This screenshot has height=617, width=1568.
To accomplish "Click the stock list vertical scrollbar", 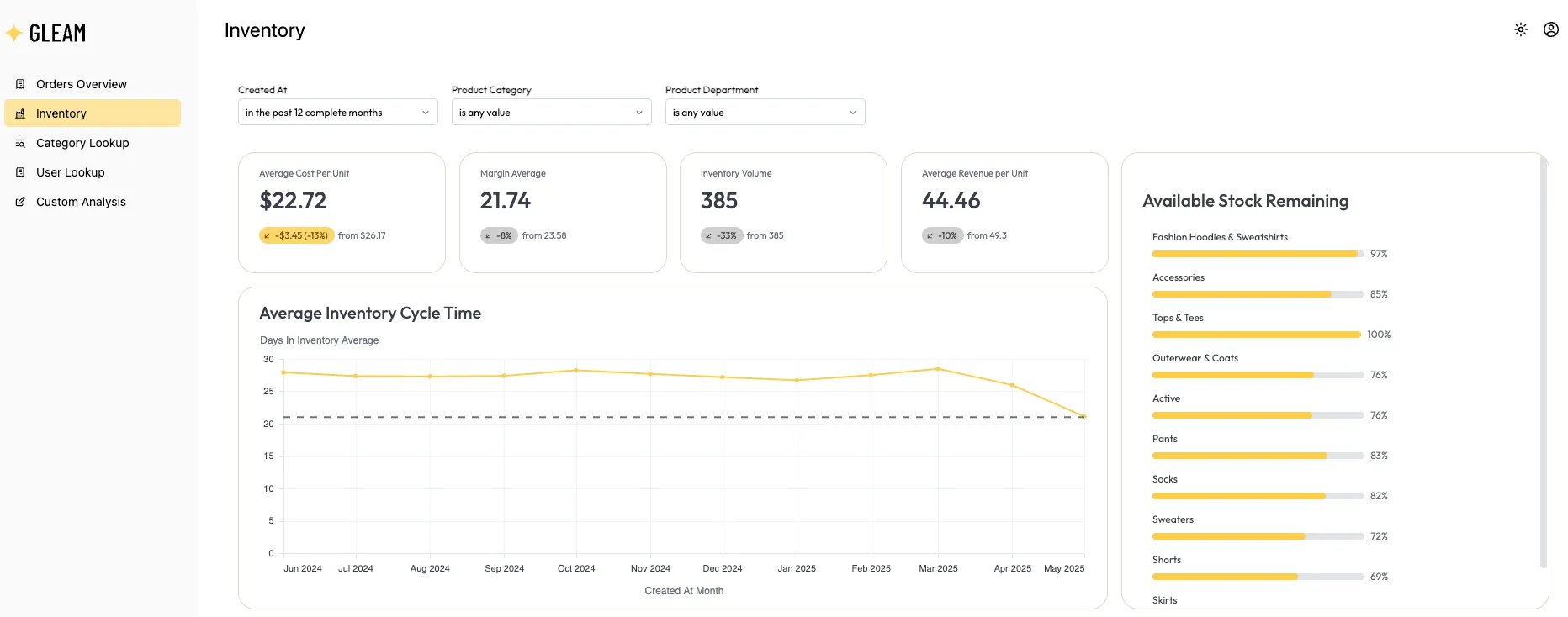I will (x=1543, y=361).
